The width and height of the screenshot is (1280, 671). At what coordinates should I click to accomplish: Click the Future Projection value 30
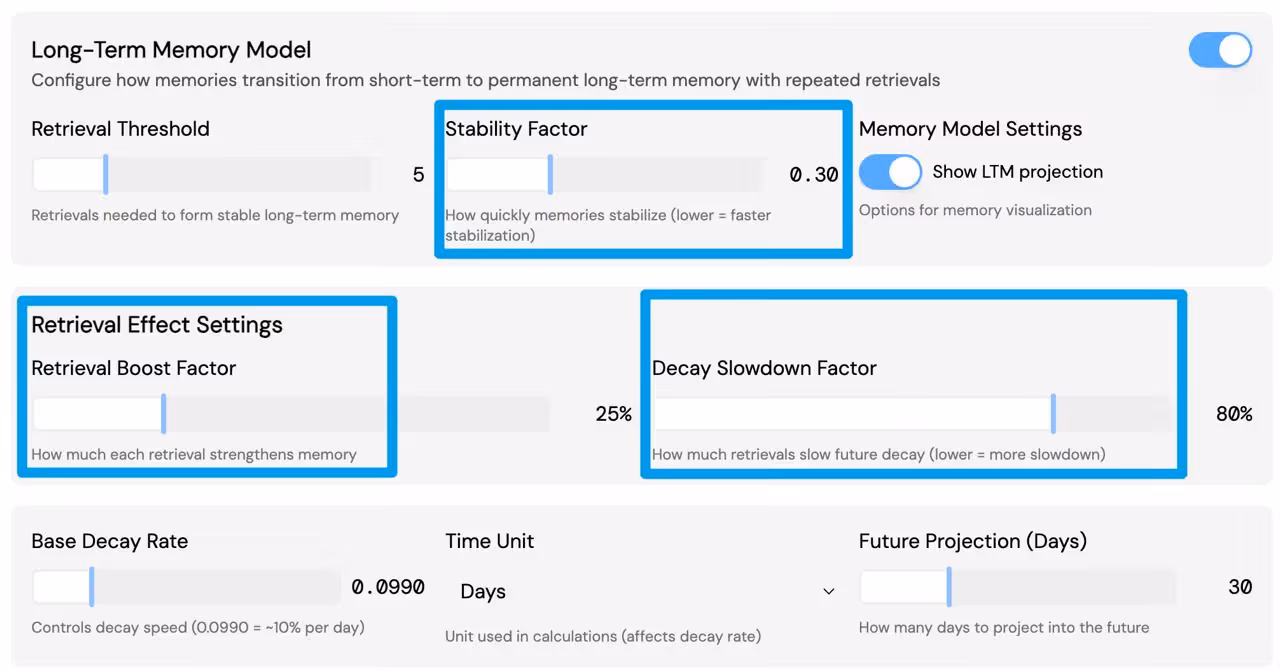[x=1240, y=587]
